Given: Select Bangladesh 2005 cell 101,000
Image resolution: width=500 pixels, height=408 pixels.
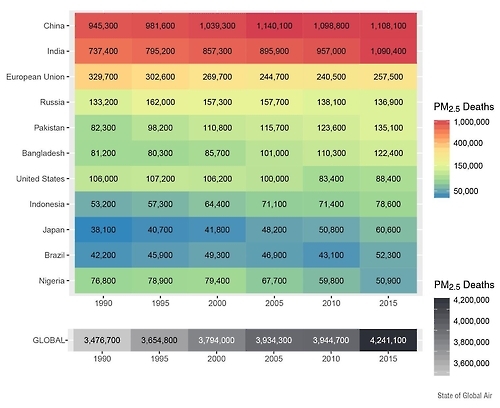Looking at the screenshot, I should coord(274,153).
